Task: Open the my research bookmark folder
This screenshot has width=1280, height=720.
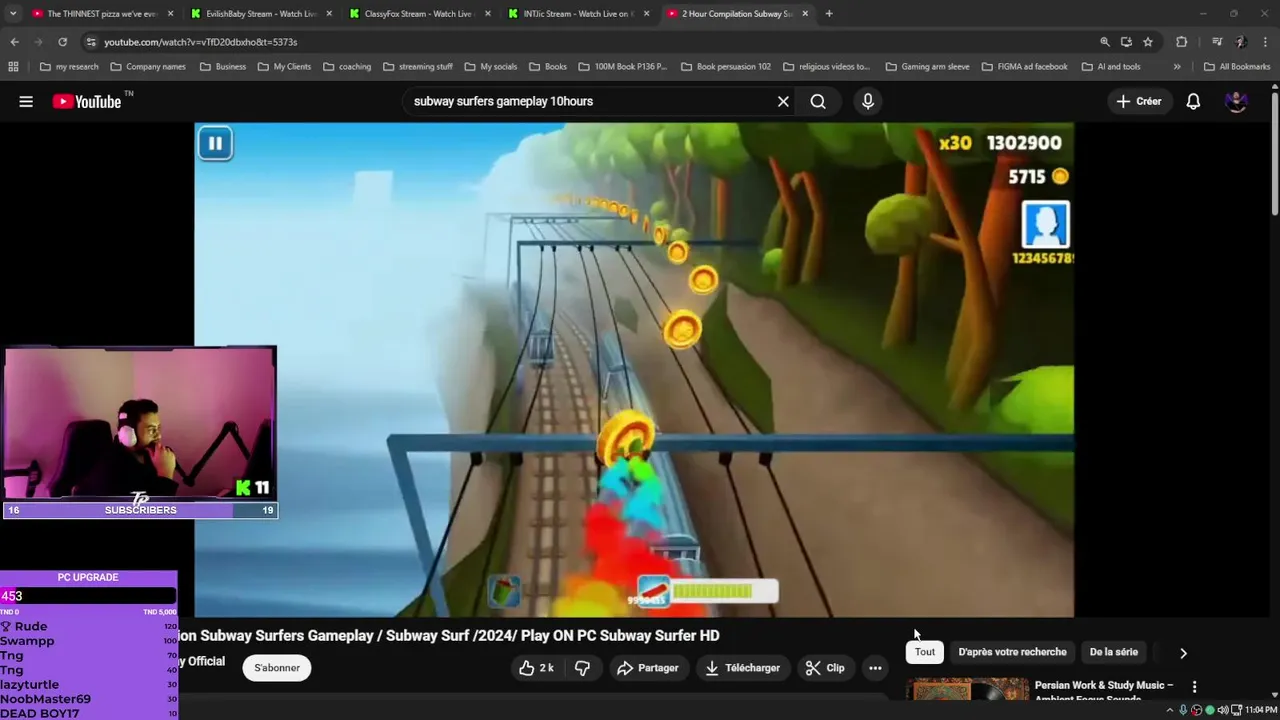Action: 69,67
